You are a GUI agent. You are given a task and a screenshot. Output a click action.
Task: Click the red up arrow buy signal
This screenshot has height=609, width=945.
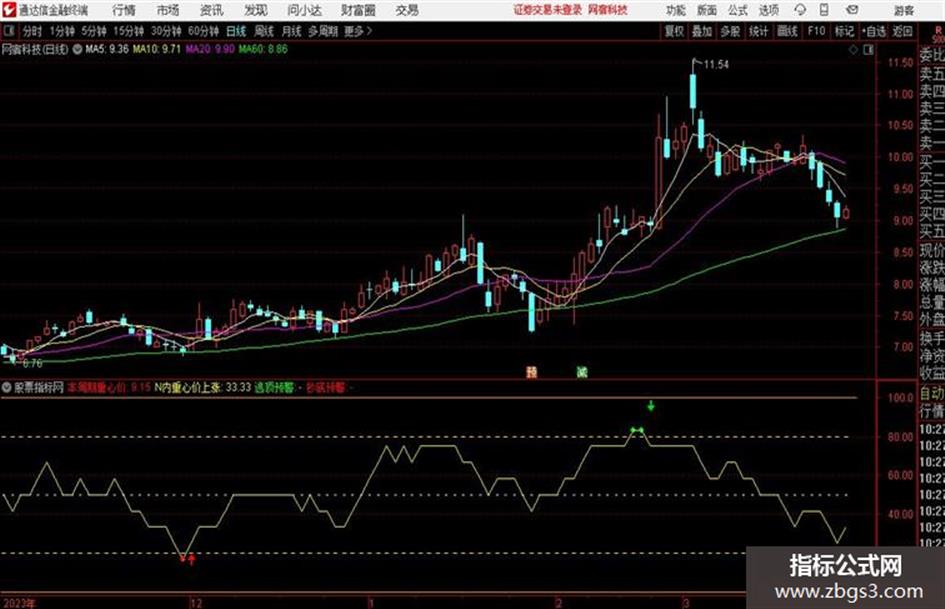192,560
